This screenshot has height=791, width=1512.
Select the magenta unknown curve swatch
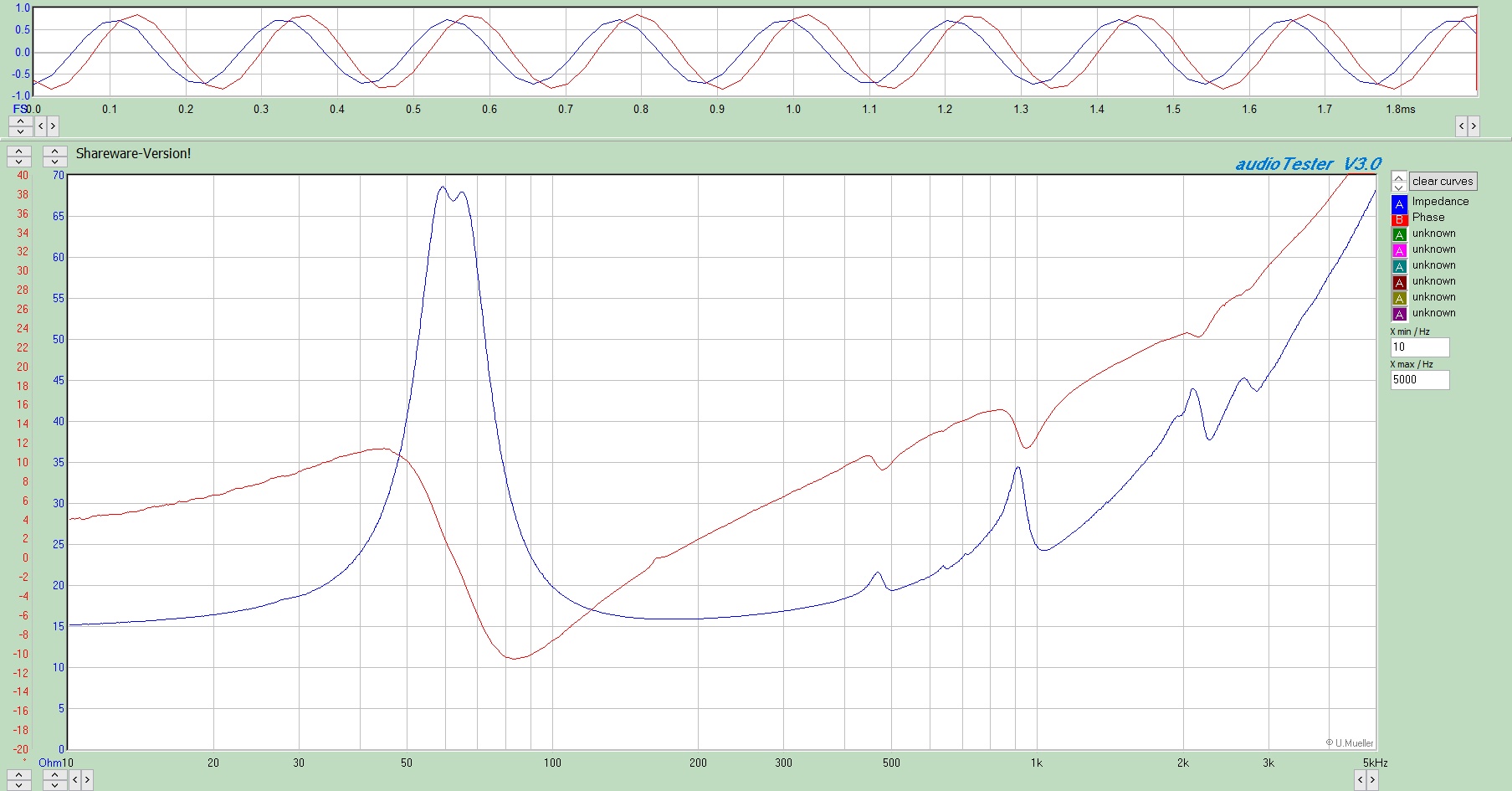point(1399,251)
